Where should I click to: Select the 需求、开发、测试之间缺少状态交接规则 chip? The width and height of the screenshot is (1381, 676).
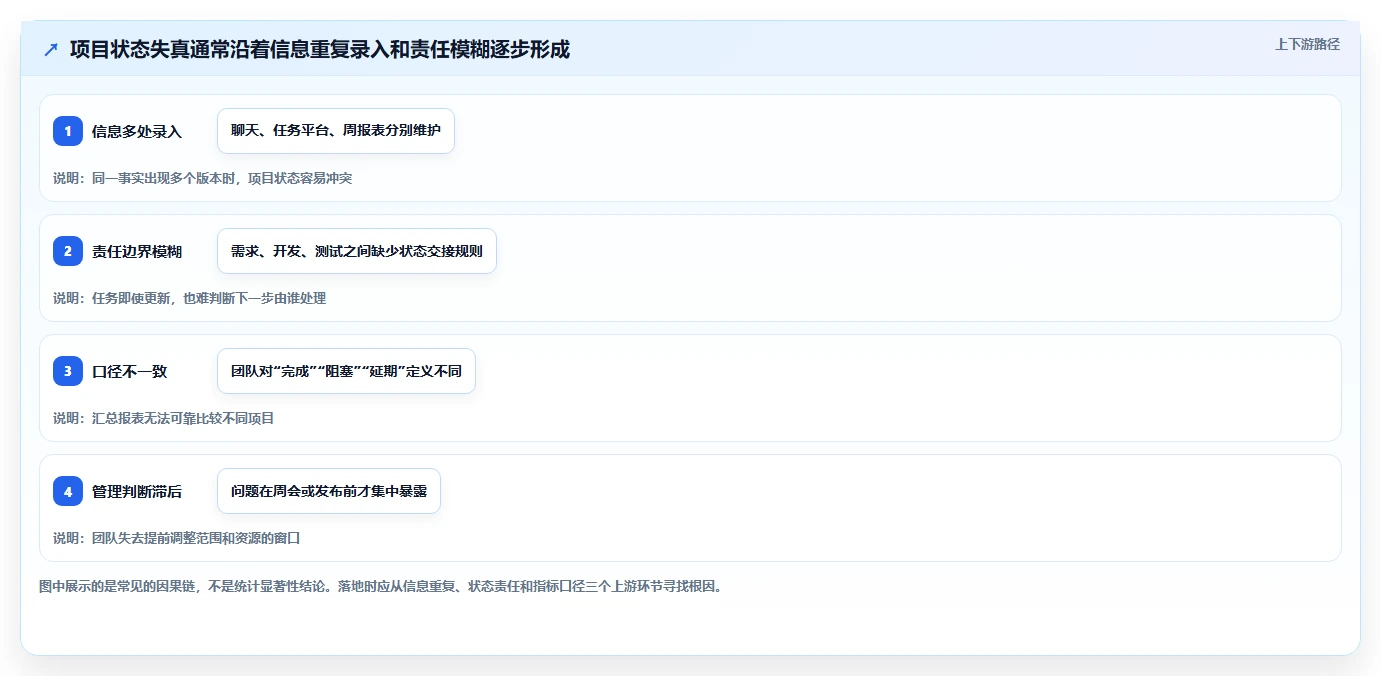click(x=357, y=251)
